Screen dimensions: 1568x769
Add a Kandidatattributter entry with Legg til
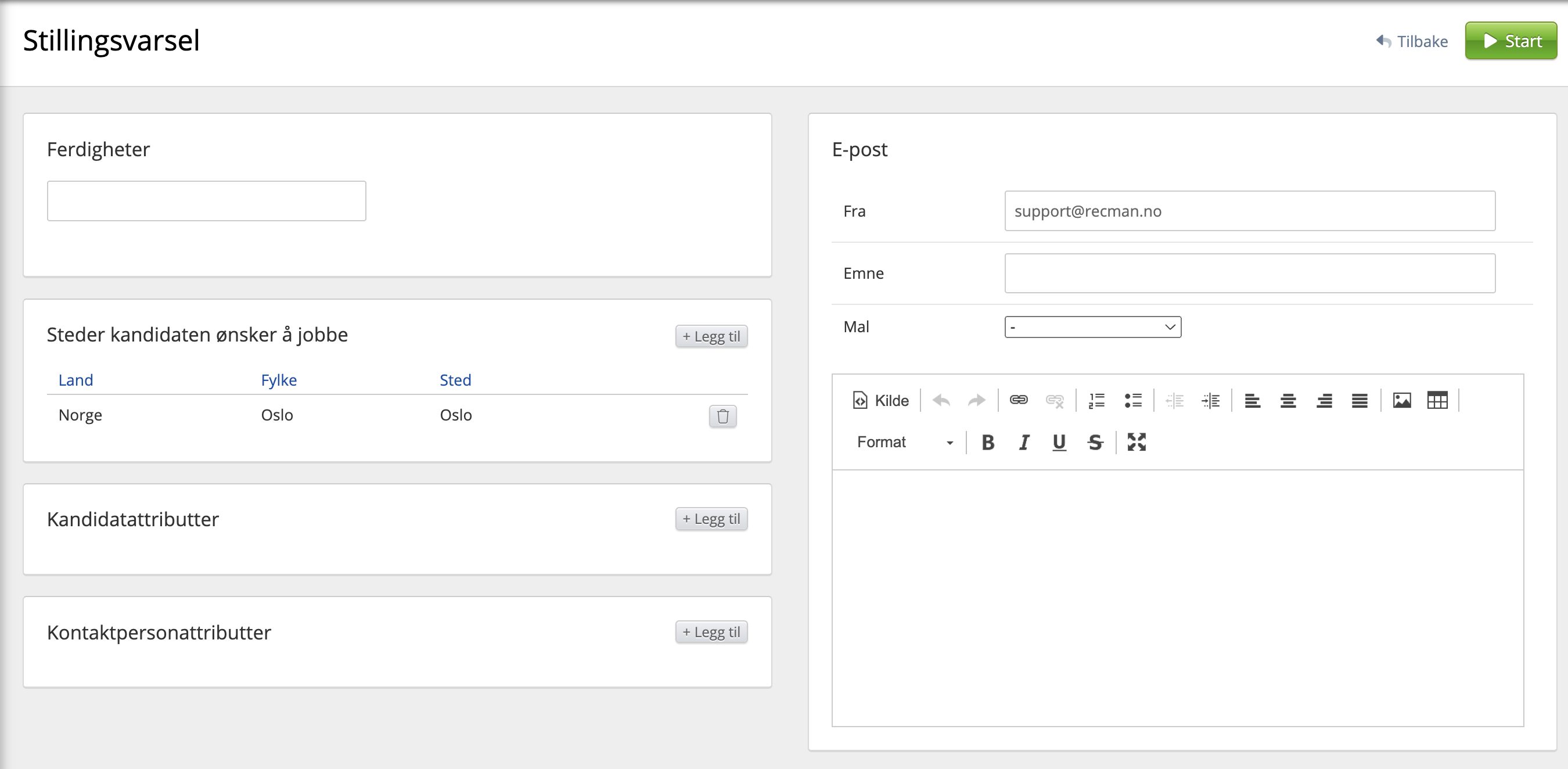coord(711,519)
